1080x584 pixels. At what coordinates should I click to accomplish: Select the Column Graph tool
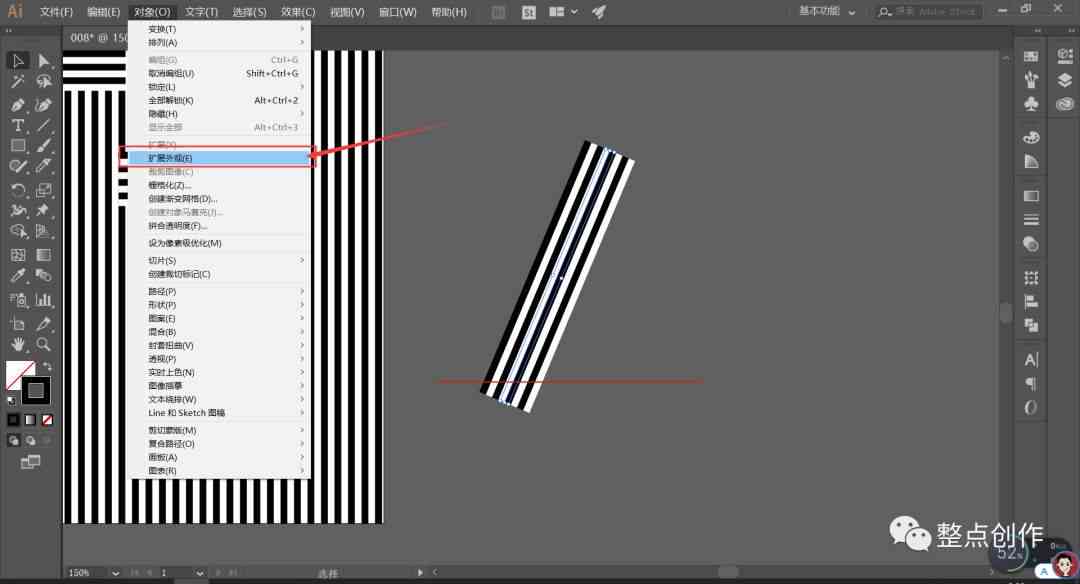(43, 300)
